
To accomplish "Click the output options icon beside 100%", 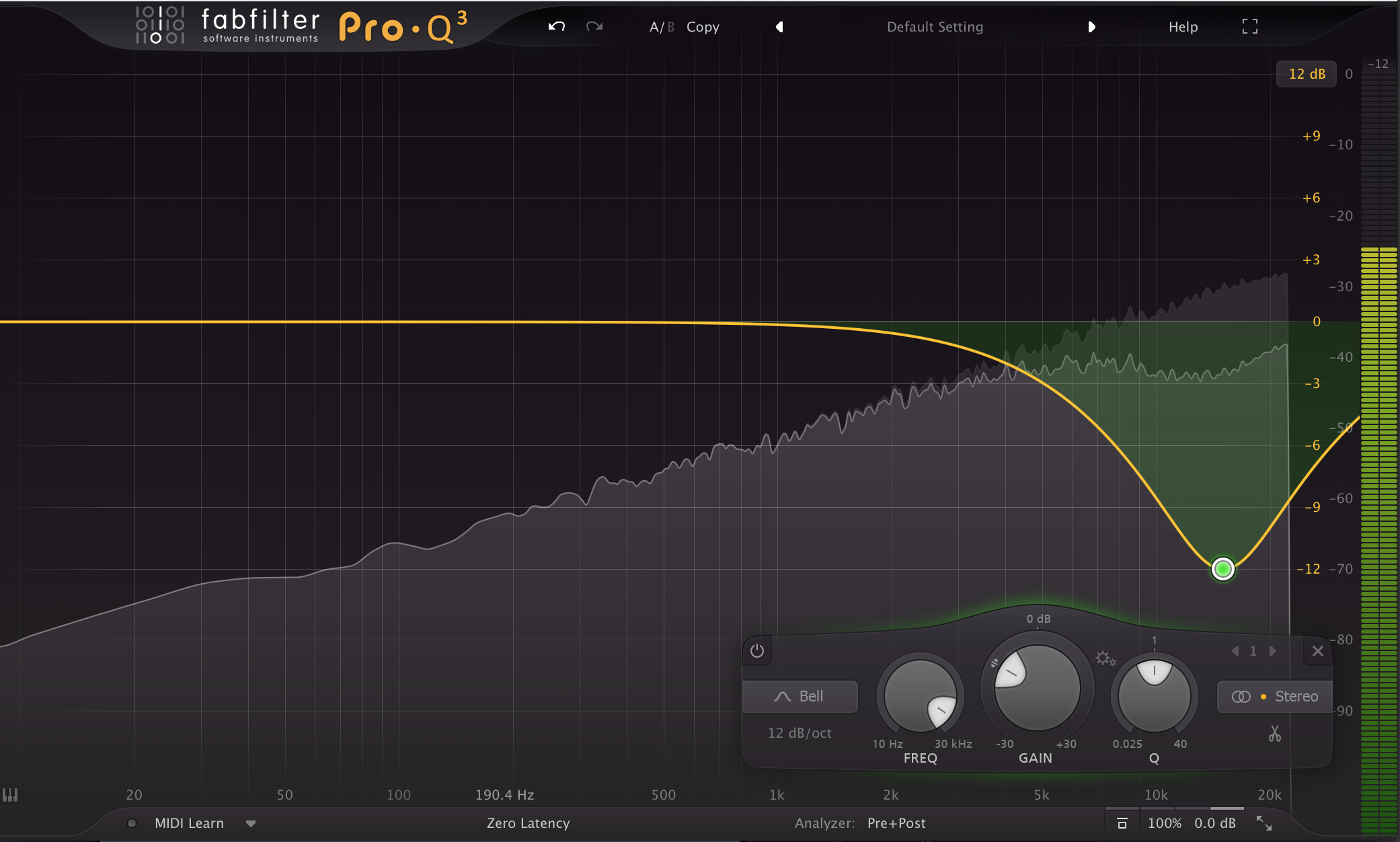I will click(x=1122, y=823).
